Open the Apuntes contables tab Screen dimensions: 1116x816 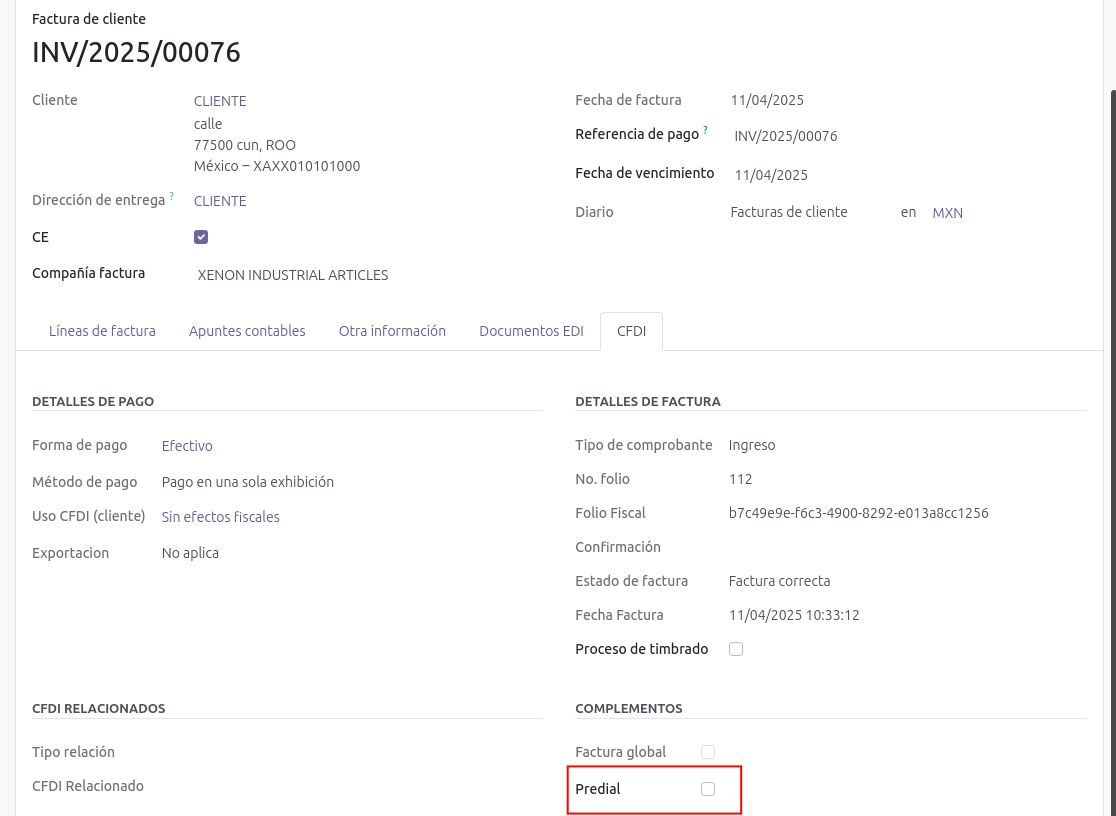pyautogui.click(x=247, y=331)
